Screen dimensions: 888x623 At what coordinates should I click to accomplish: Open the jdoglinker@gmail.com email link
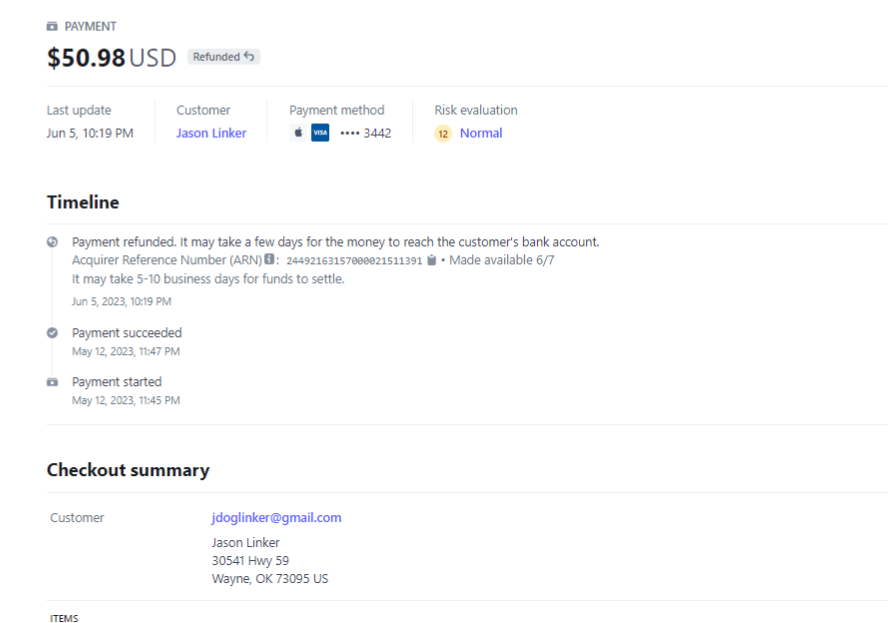276,517
